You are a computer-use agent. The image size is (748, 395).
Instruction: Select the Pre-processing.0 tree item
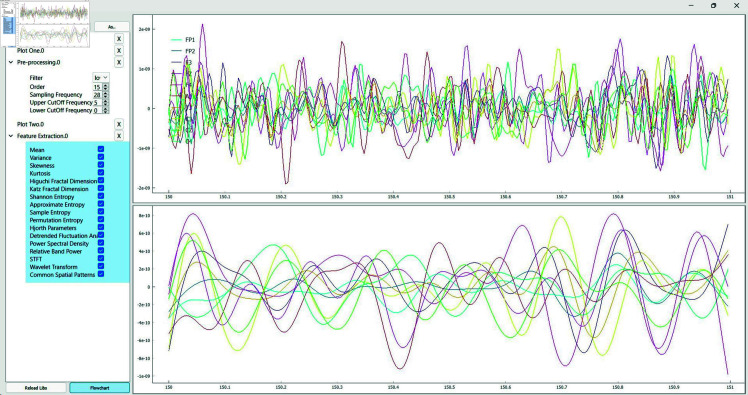[39, 62]
